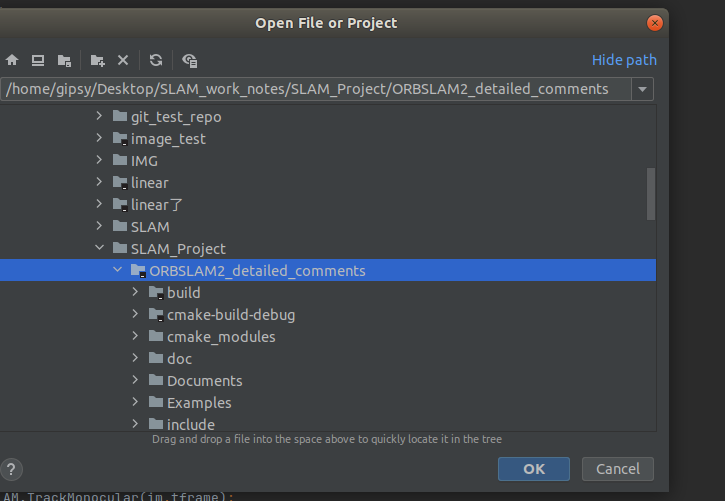Select the linear folder row

click(328, 183)
